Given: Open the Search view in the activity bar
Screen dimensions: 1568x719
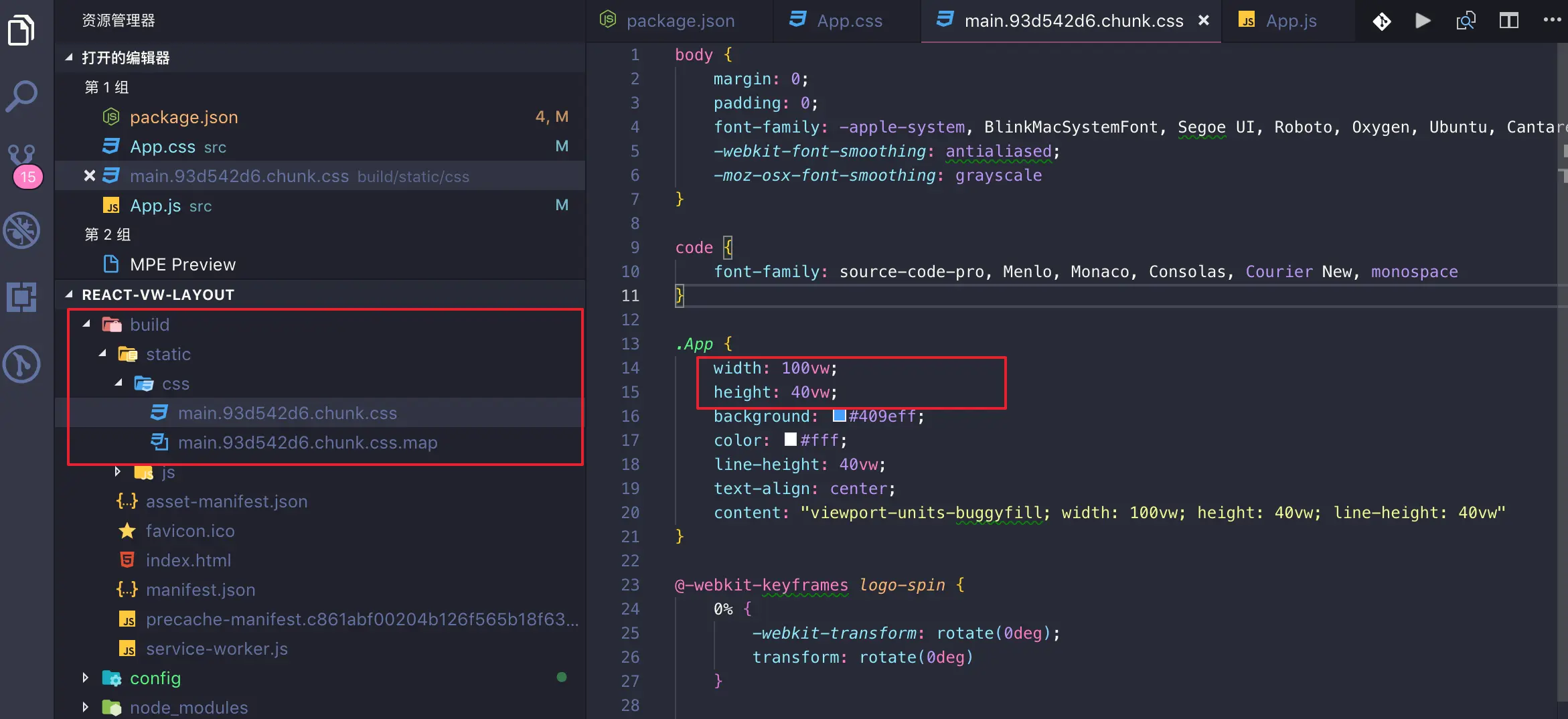Looking at the screenshot, I should pos(21,96).
